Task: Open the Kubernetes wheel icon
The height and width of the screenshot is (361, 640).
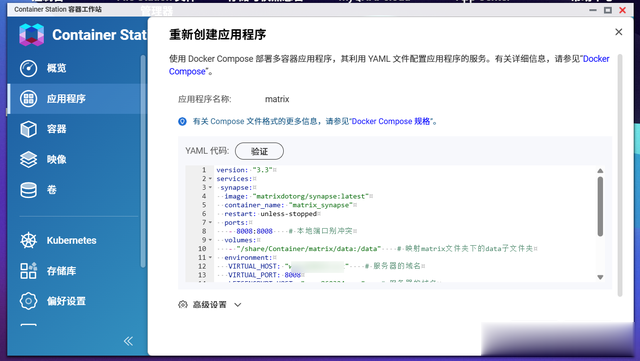Action: 29,240
